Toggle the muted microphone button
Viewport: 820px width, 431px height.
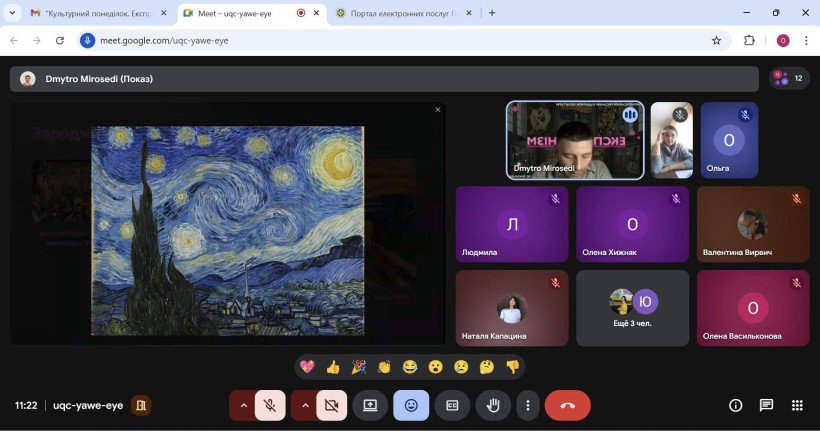(x=270, y=405)
